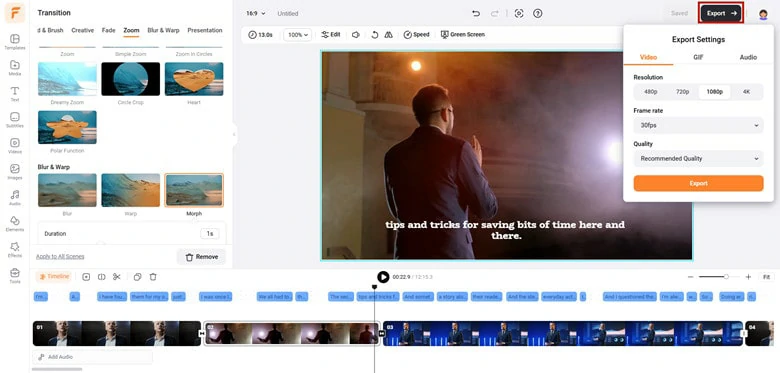Open the Green Screen tool
780x373 pixels.
[463, 35]
